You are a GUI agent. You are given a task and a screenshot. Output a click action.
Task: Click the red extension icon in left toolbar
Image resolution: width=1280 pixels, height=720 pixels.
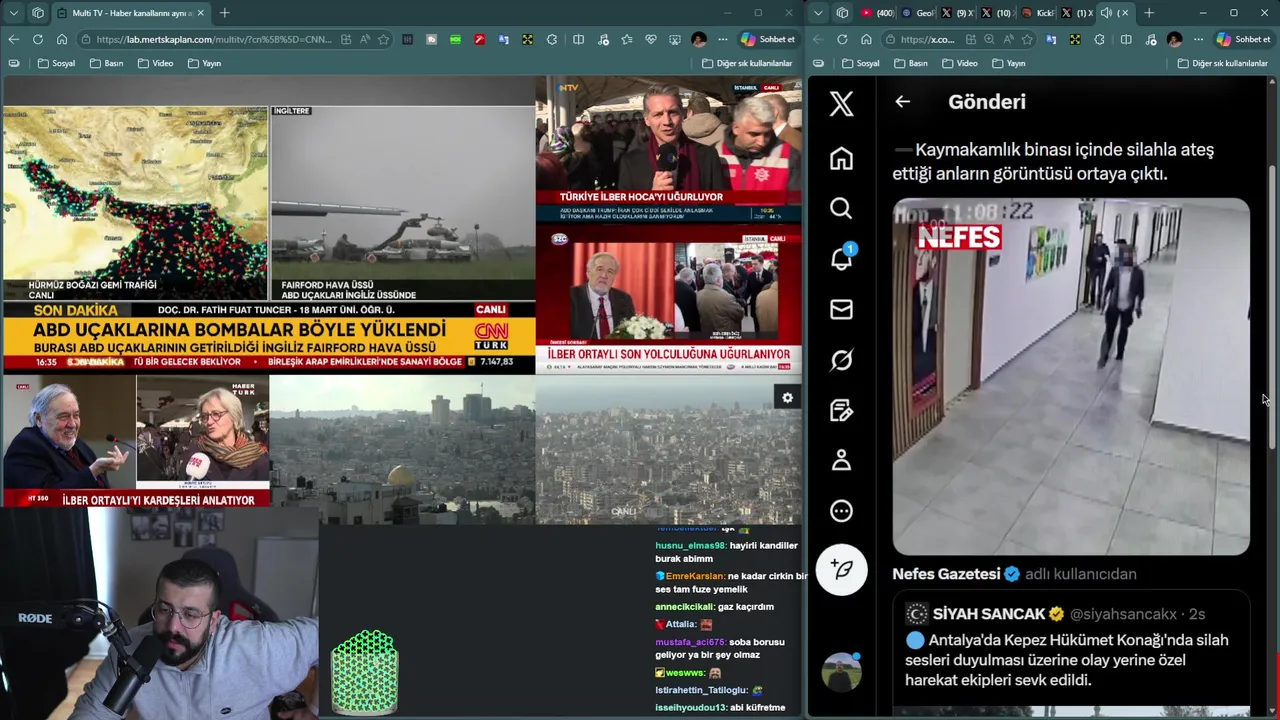pyautogui.click(x=479, y=39)
